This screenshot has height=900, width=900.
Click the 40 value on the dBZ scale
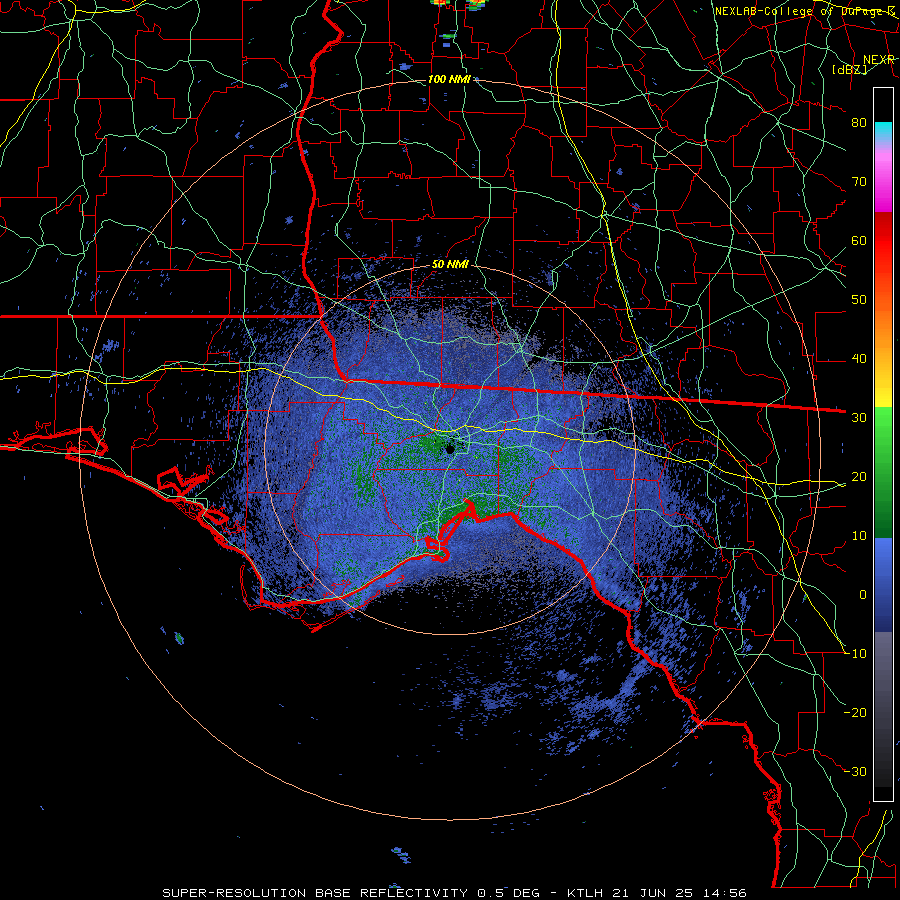859,359
